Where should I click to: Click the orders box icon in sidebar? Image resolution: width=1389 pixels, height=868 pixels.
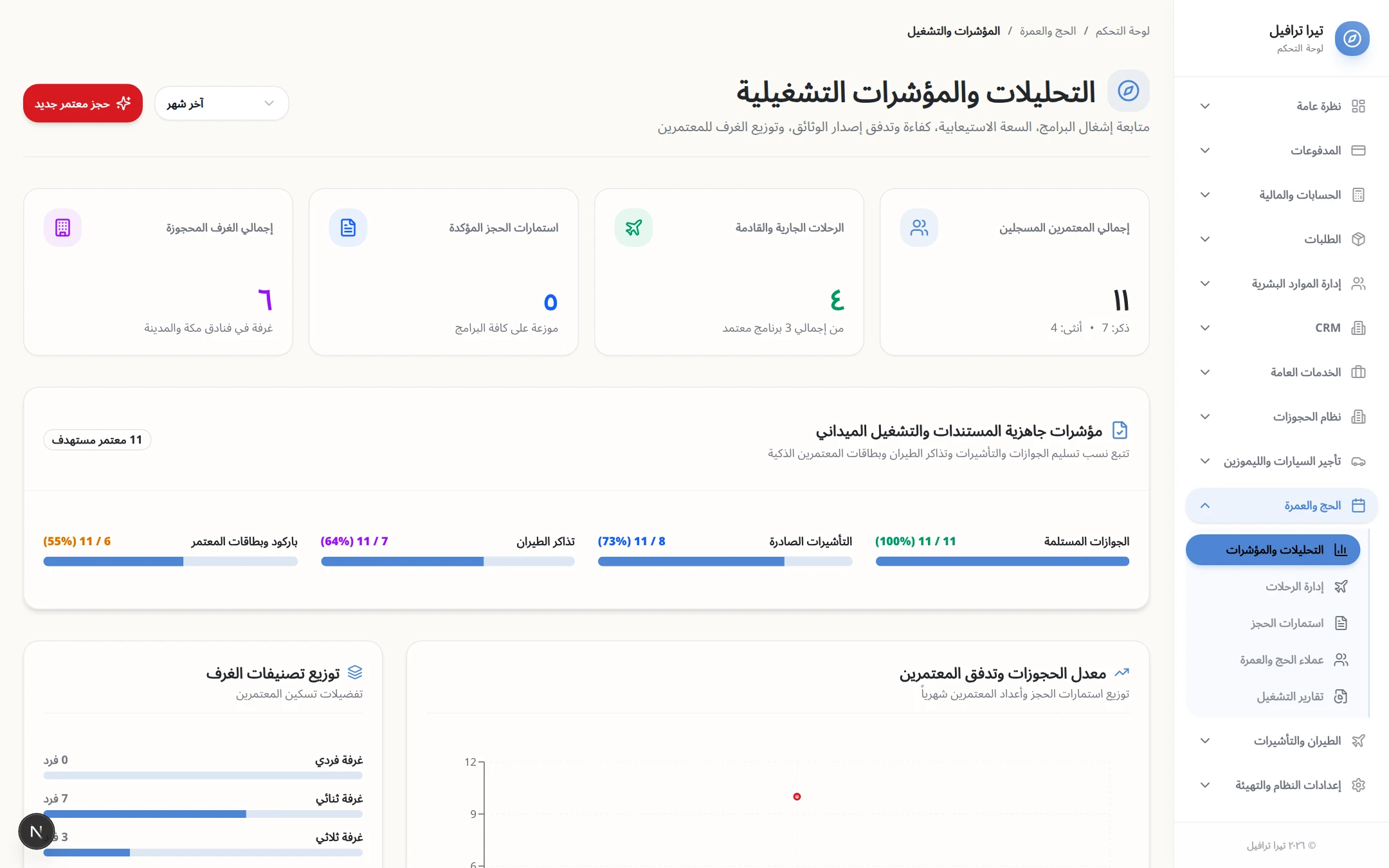(1358, 239)
